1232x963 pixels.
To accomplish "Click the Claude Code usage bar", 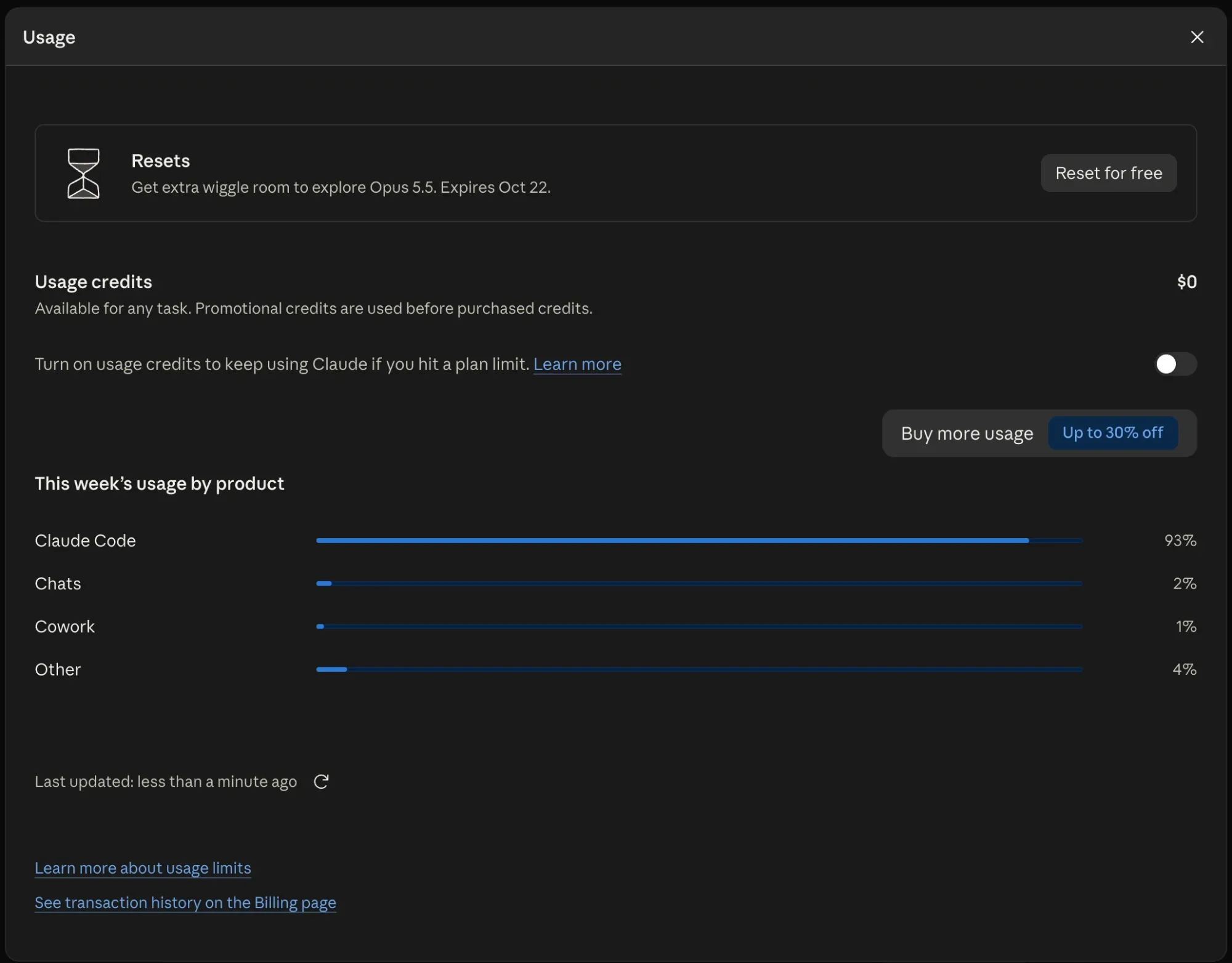I will click(699, 541).
